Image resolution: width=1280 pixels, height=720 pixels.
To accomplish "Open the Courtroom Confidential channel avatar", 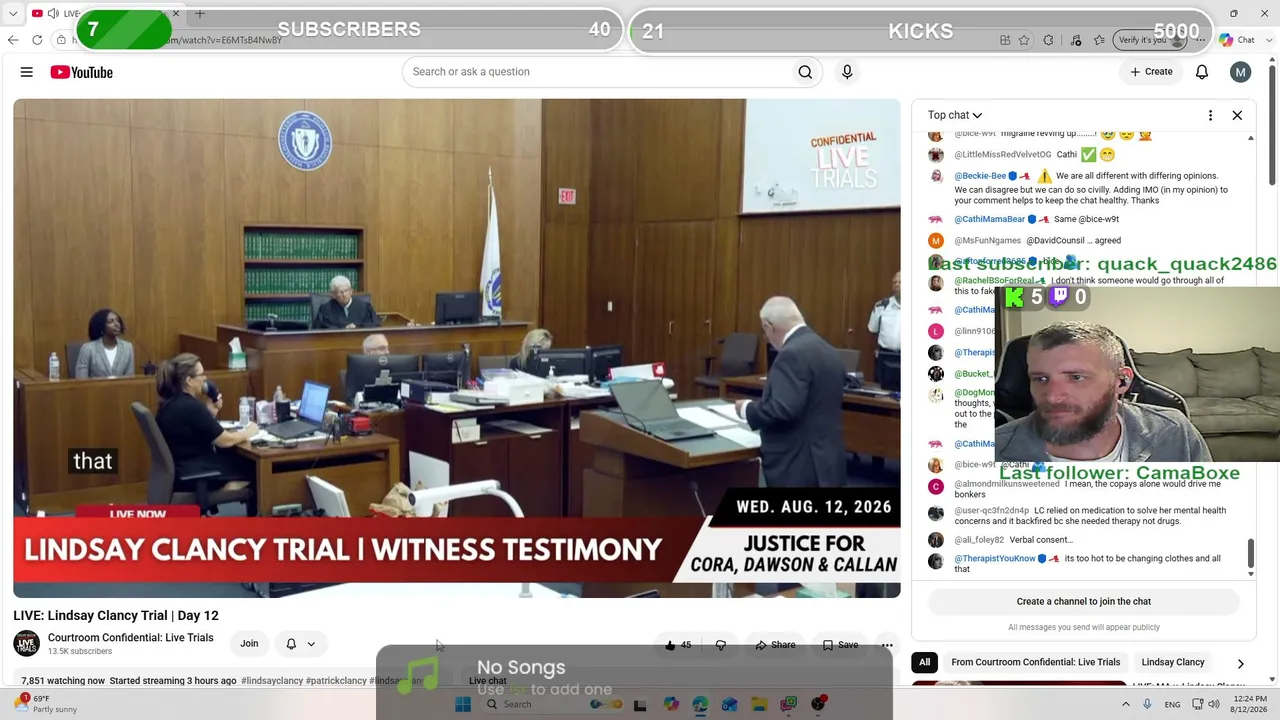I will point(26,644).
